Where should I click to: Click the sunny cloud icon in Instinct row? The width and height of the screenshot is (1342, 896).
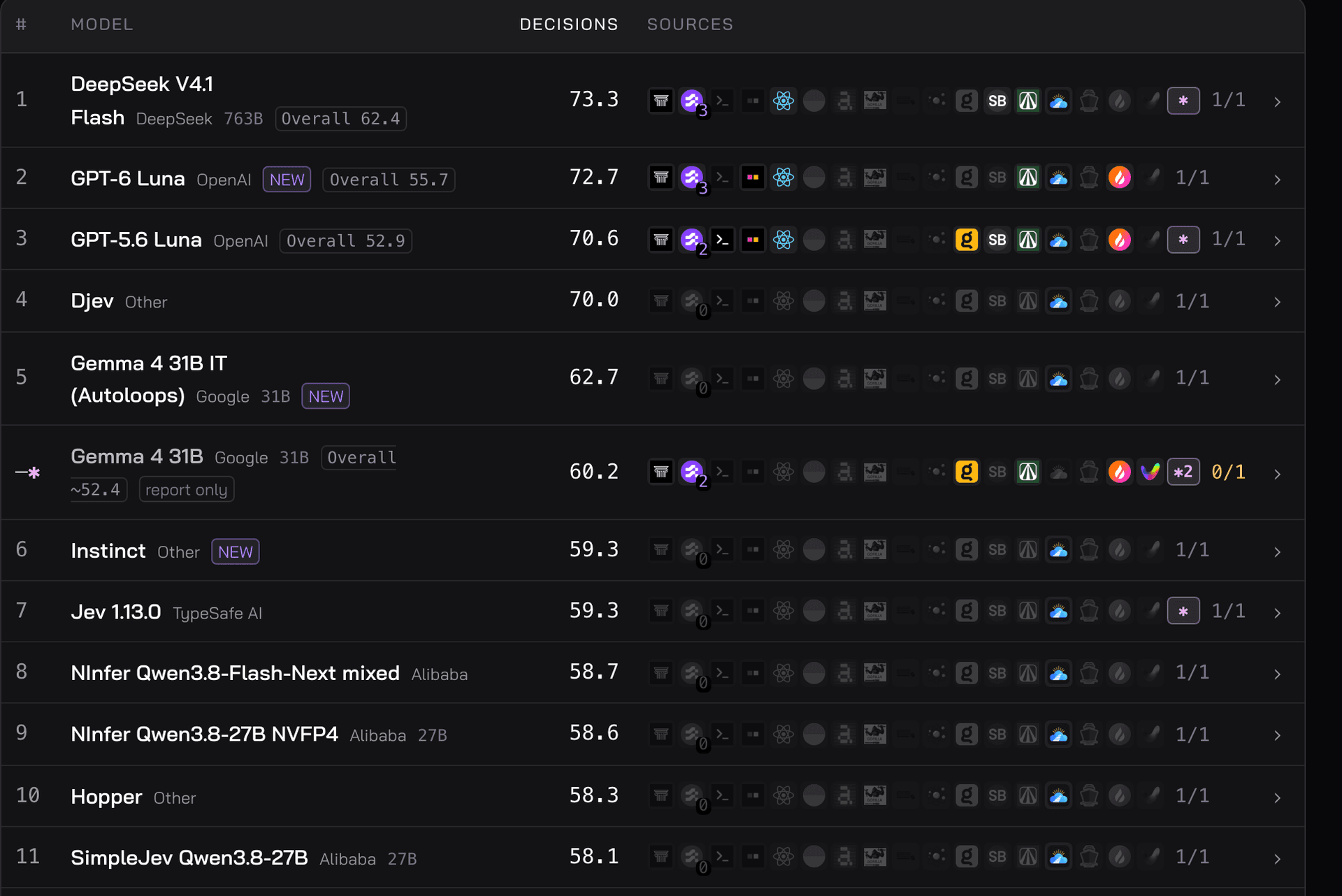pos(1059,550)
